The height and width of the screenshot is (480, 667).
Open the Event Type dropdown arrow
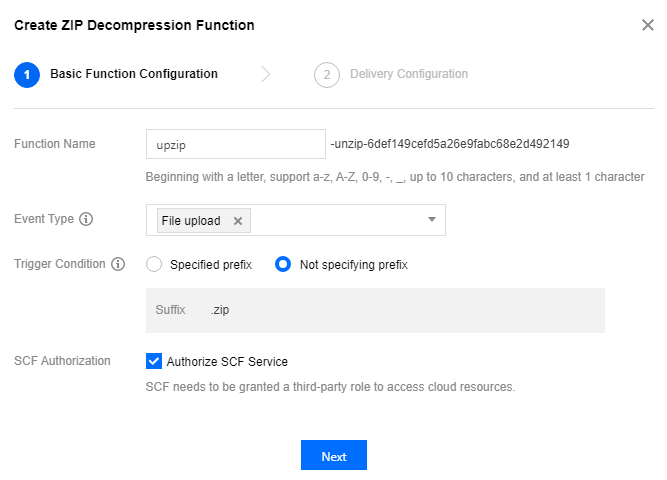(432, 220)
